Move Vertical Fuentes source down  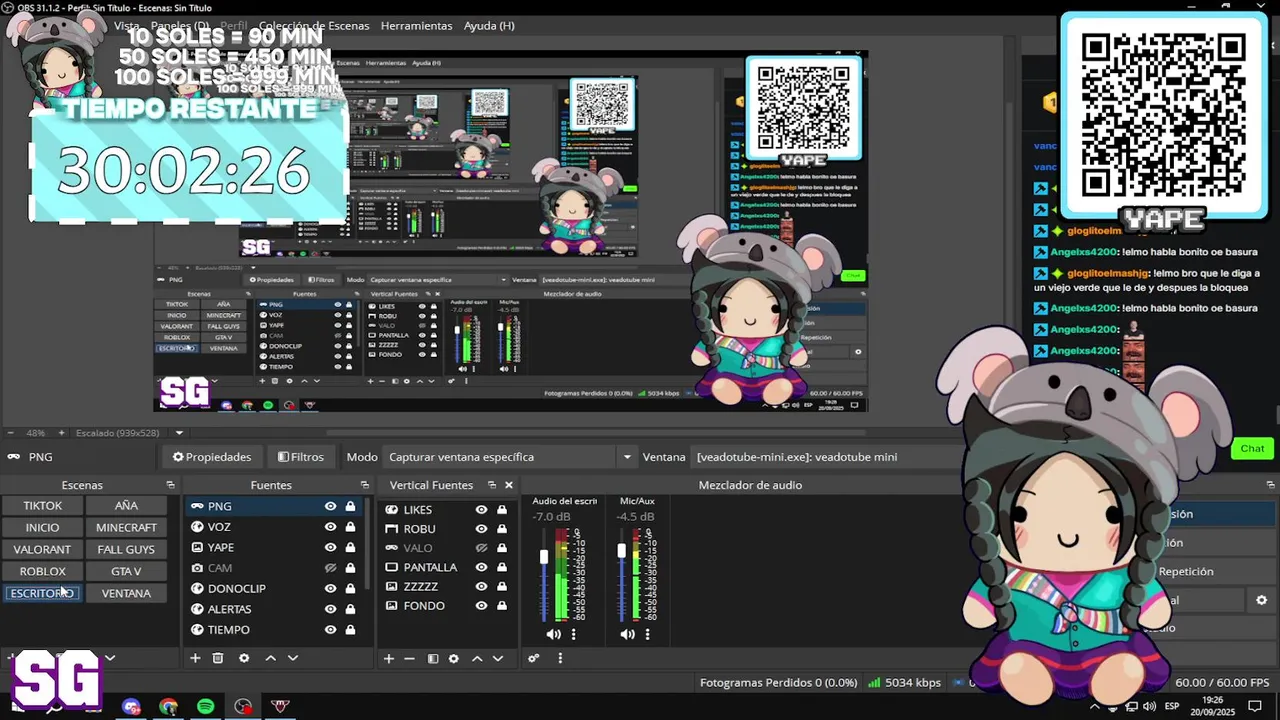[x=498, y=658]
